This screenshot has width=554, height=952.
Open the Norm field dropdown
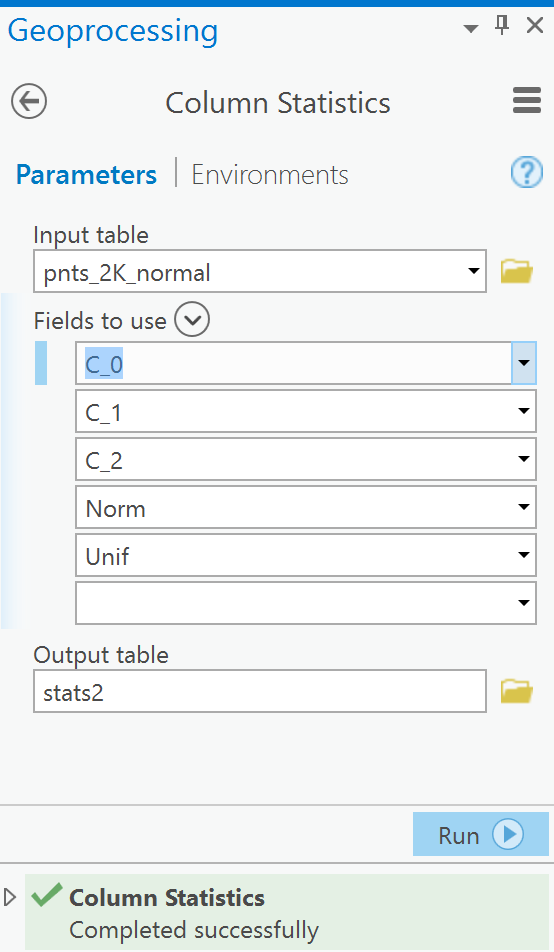point(524,507)
